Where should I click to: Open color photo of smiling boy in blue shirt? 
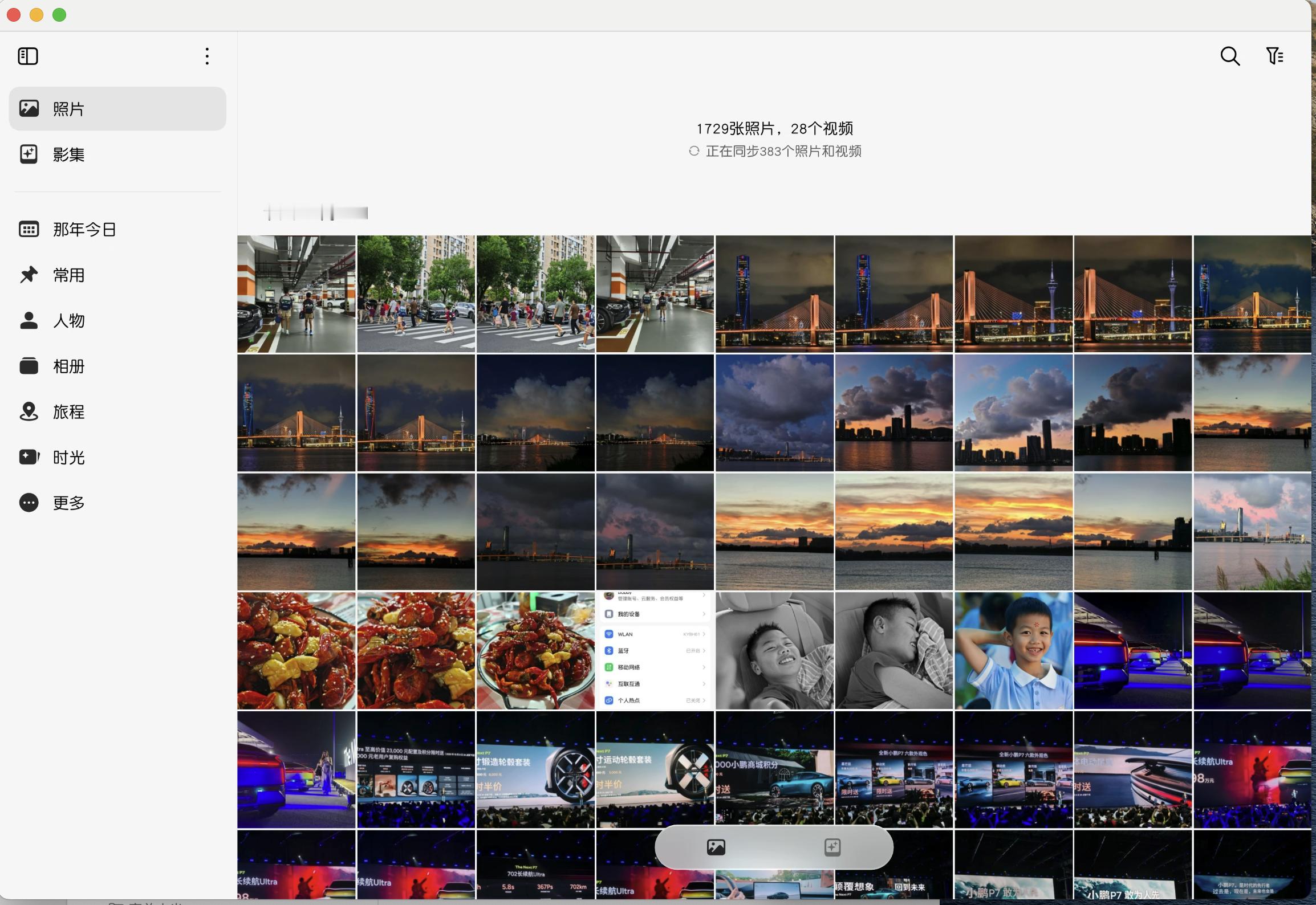point(1013,650)
